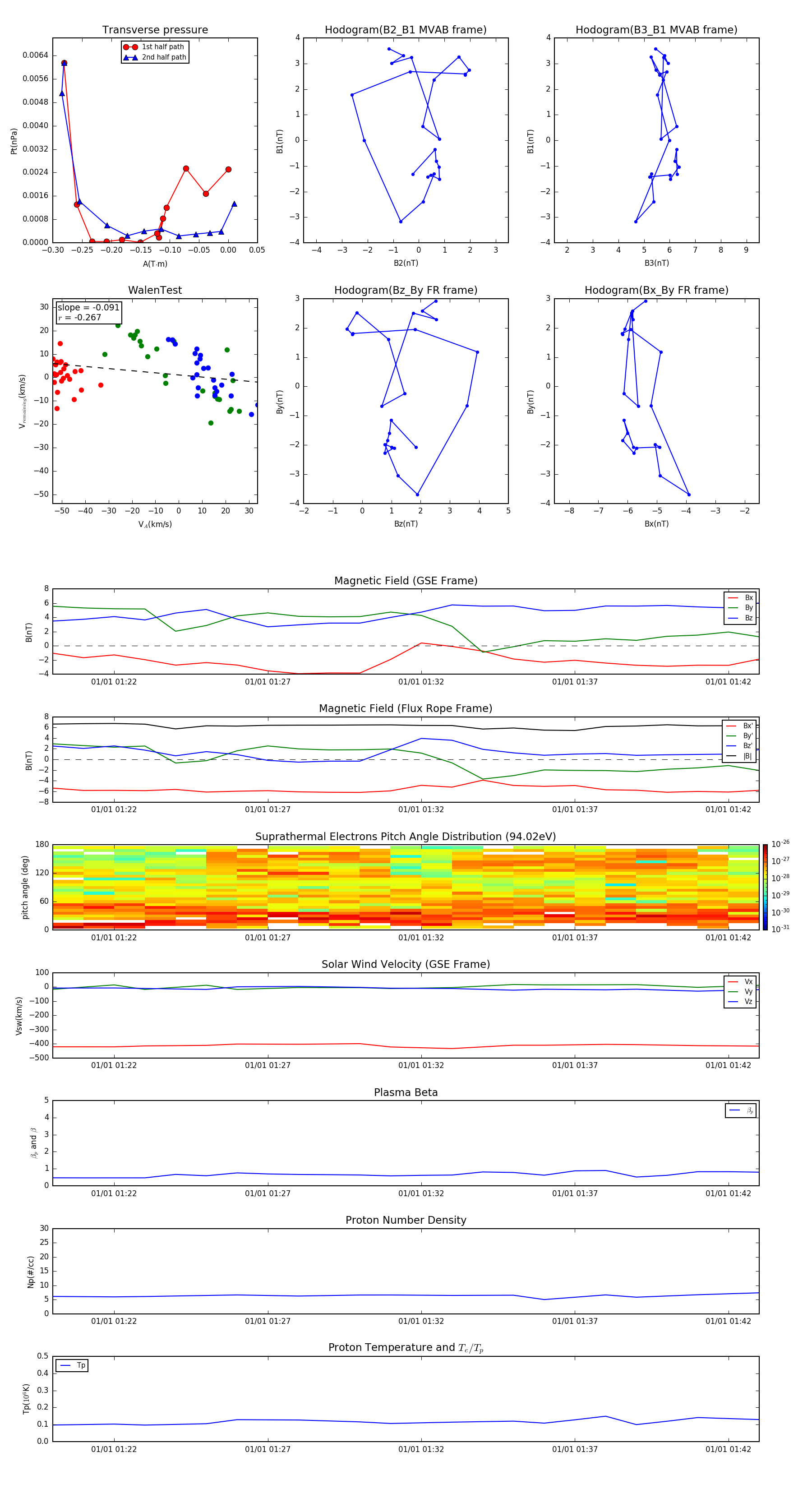Click the 'Hodogram(B3_B1 MVAB frame)' title
The image size is (812, 1489).
coord(656,30)
